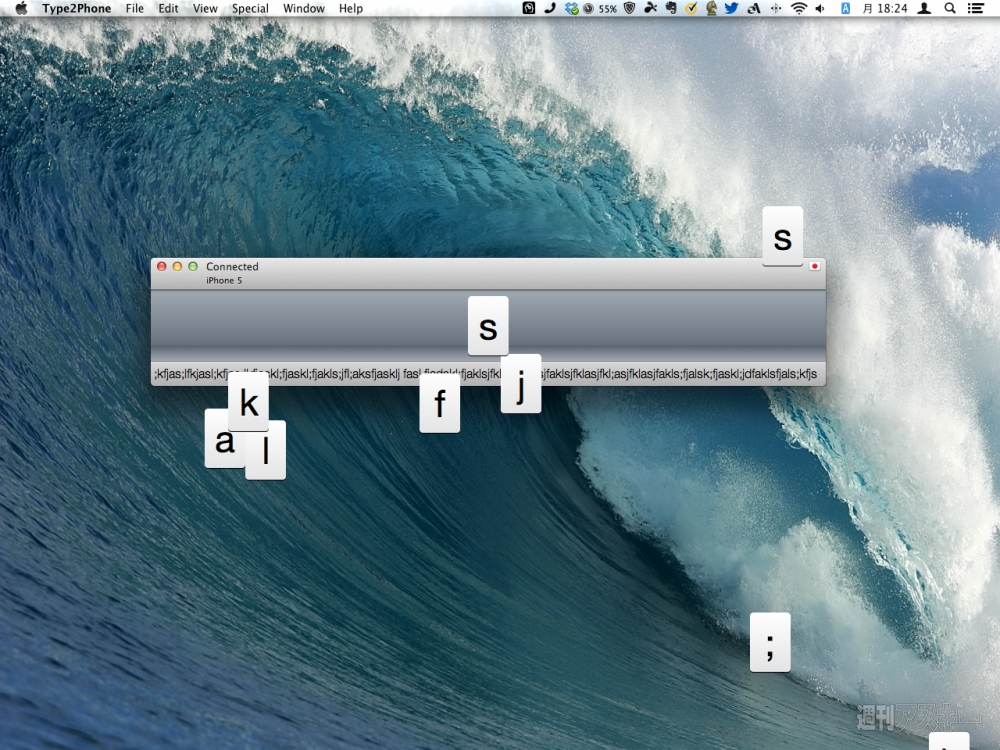Click the Evernote elephant menu bar icon
Image resolution: width=1000 pixels, height=750 pixels.
[x=671, y=8]
